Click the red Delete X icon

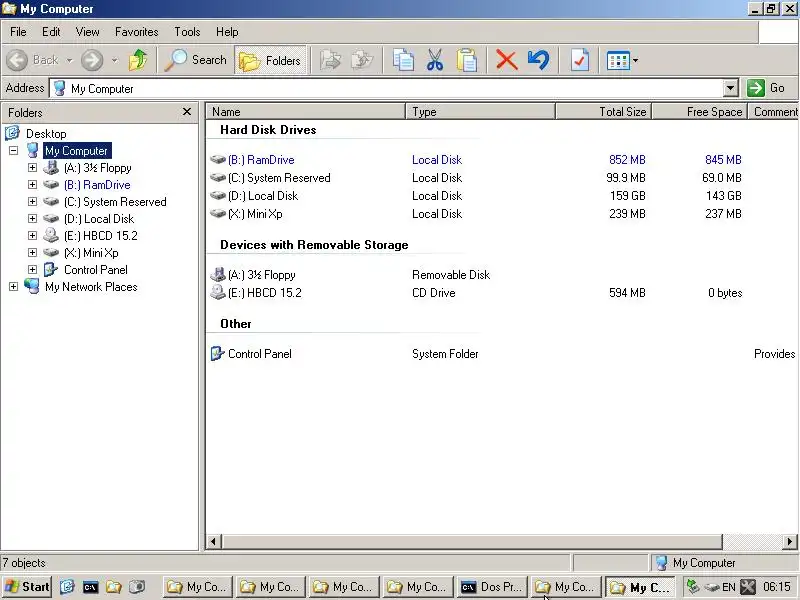click(x=507, y=60)
